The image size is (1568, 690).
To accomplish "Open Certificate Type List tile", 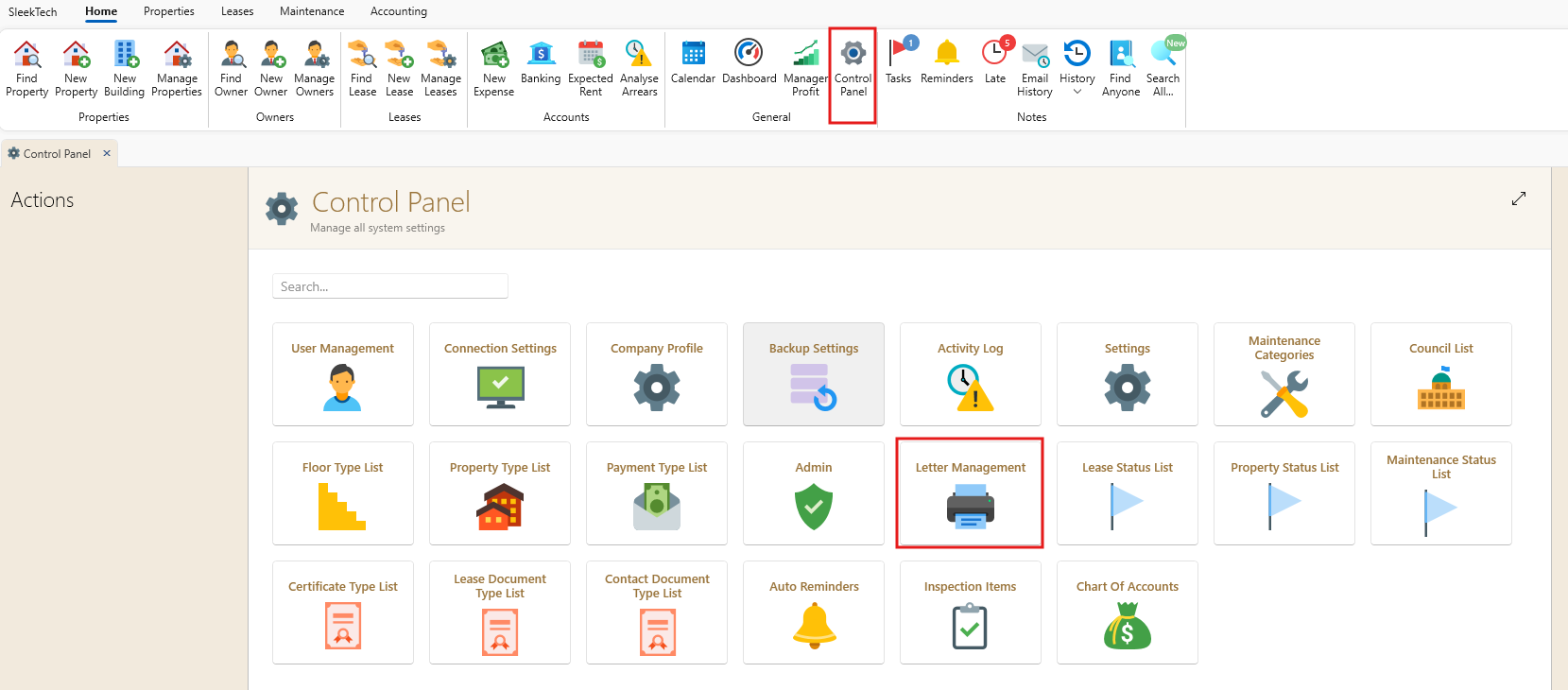I will [343, 612].
